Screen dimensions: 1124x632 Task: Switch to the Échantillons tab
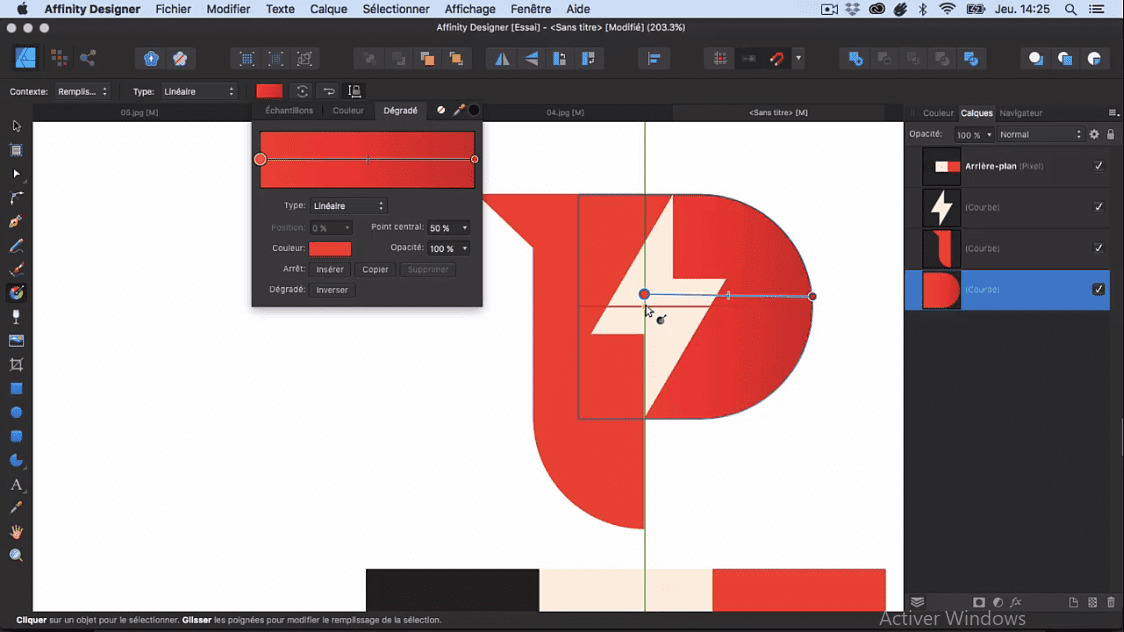click(289, 111)
